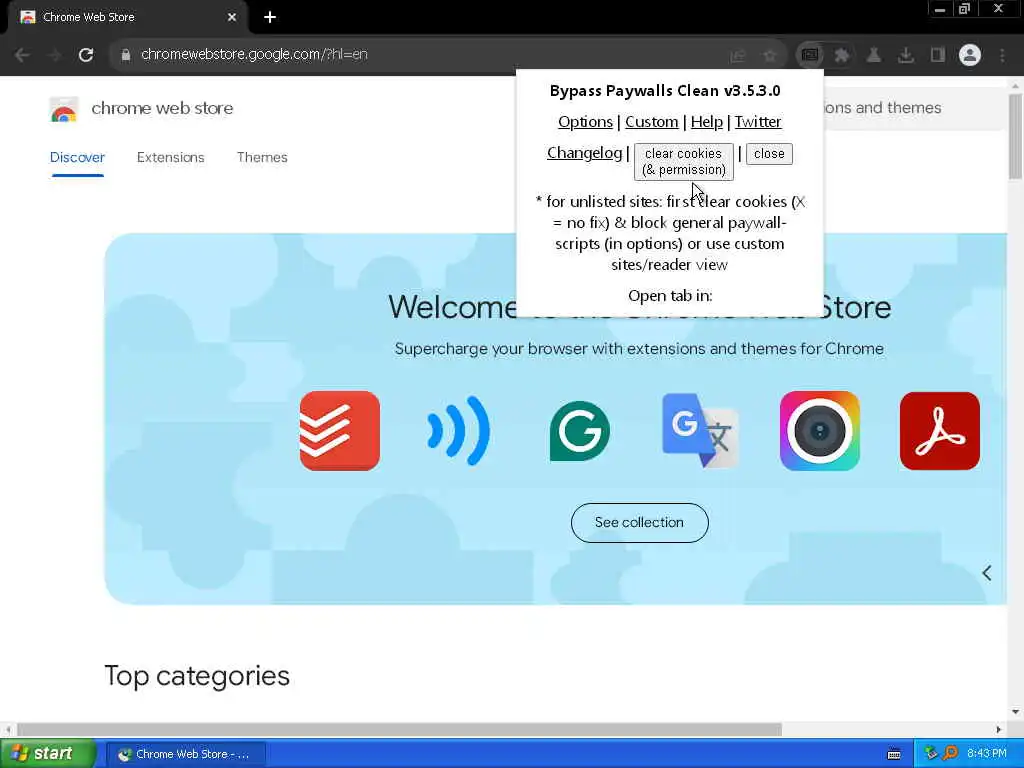Open the Changelog link
This screenshot has width=1024, height=768.
pos(584,153)
